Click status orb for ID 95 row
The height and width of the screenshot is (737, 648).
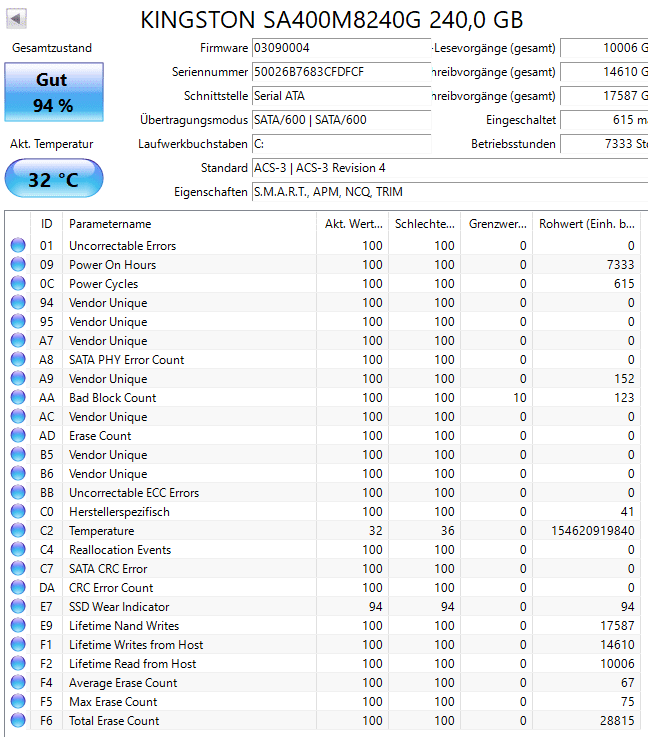click(x=18, y=321)
